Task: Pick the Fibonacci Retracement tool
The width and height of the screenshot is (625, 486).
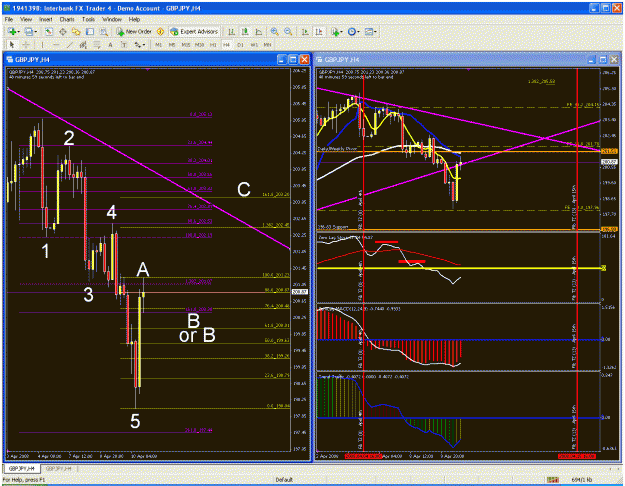Action: point(97,45)
